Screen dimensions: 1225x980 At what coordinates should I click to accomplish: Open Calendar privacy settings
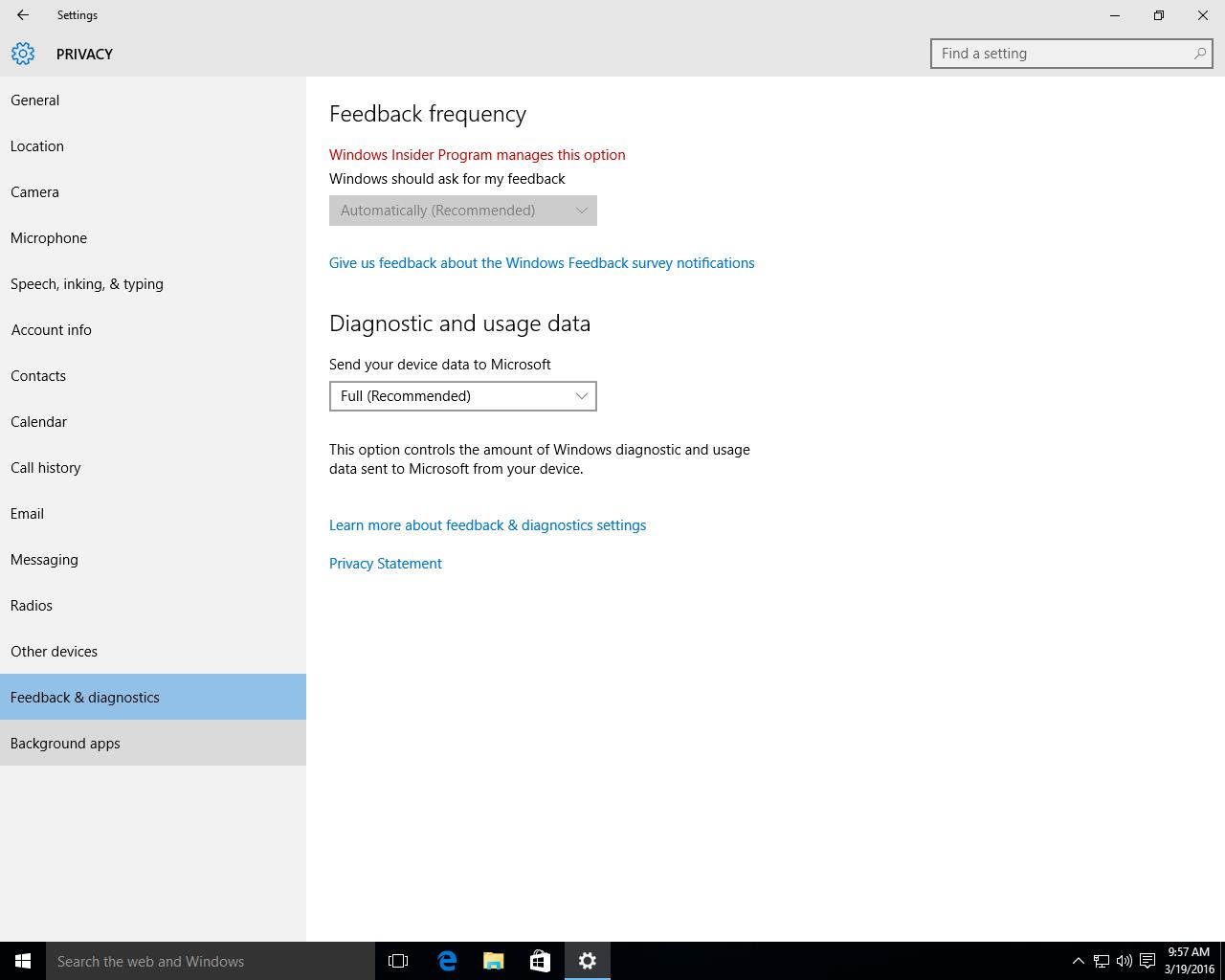coord(153,421)
